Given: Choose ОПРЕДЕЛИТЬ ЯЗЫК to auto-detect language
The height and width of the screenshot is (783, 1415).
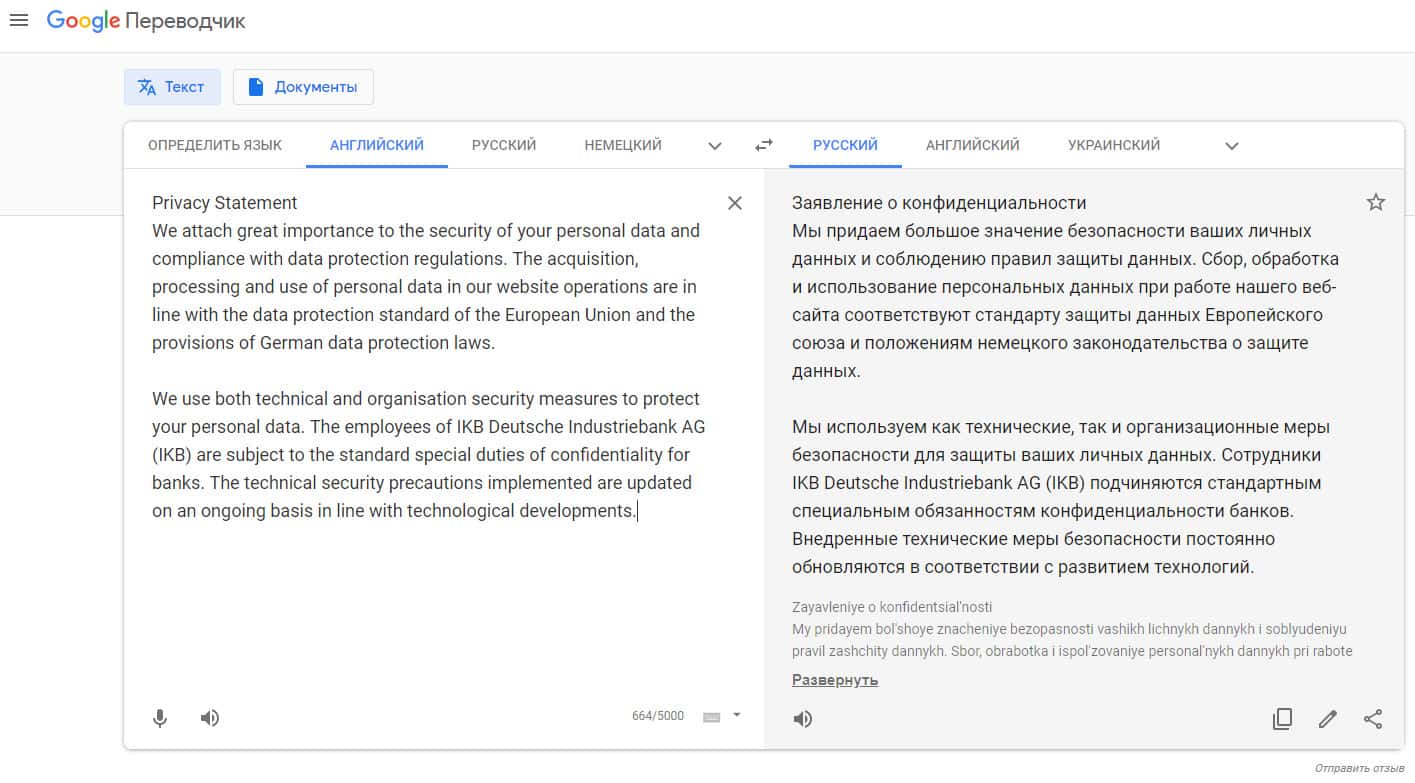Looking at the screenshot, I should pyautogui.click(x=215, y=145).
